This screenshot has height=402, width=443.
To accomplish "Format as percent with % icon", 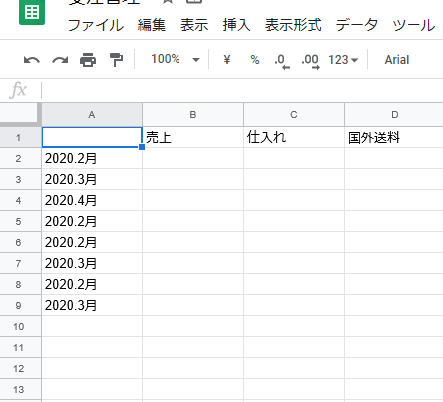I will pyautogui.click(x=255, y=60).
